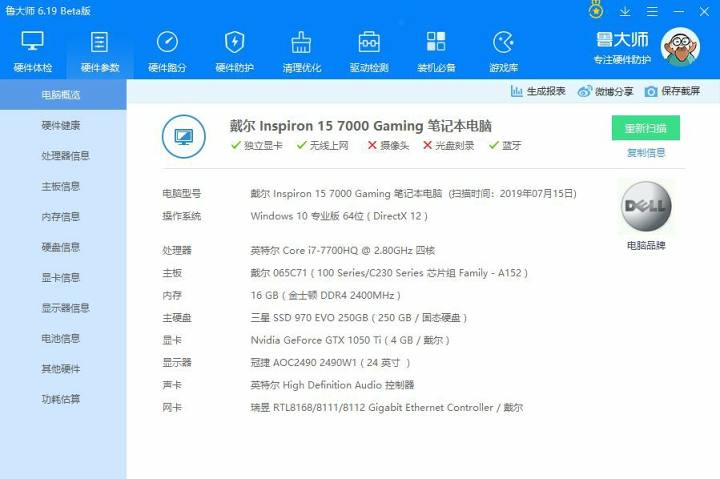Image resolution: width=720 pixels, height=479 pixels.
Task: Open the 驱动检测 driver detection section
Action: tap(369, 52)
